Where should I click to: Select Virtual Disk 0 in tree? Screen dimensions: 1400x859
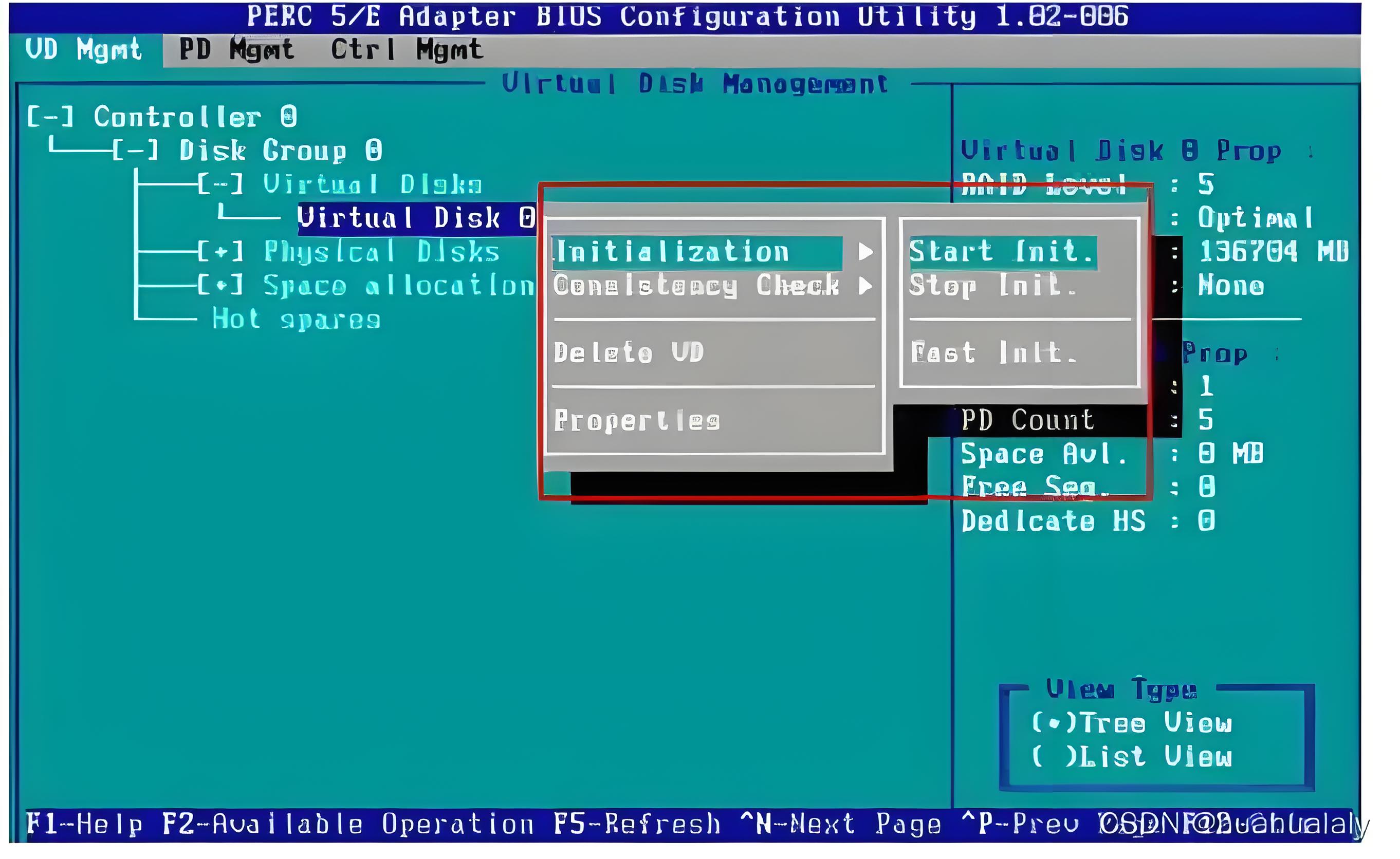pyautogui.click(x=415, y=218)
